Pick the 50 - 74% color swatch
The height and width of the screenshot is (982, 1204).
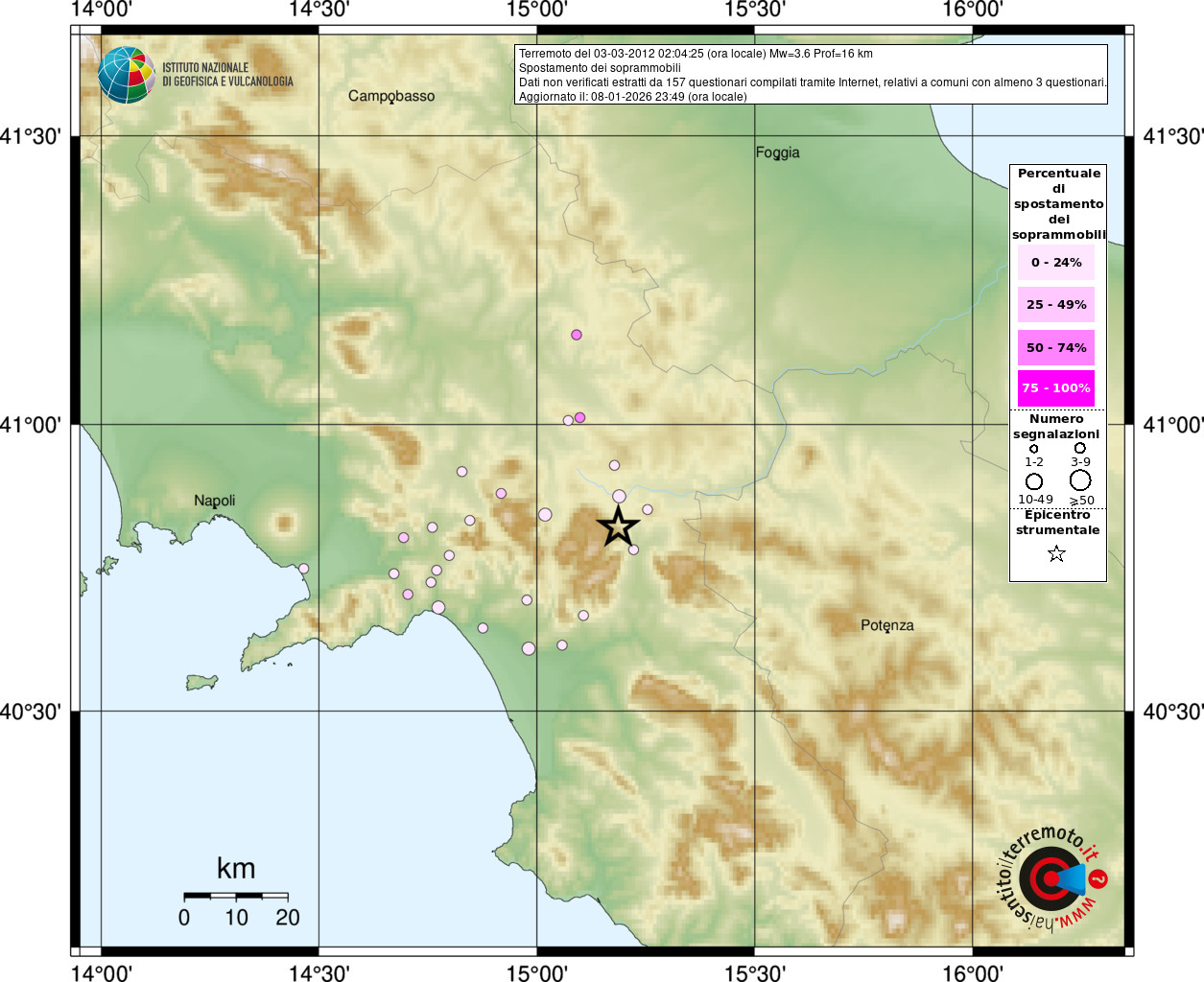[x=1056, y=347]
